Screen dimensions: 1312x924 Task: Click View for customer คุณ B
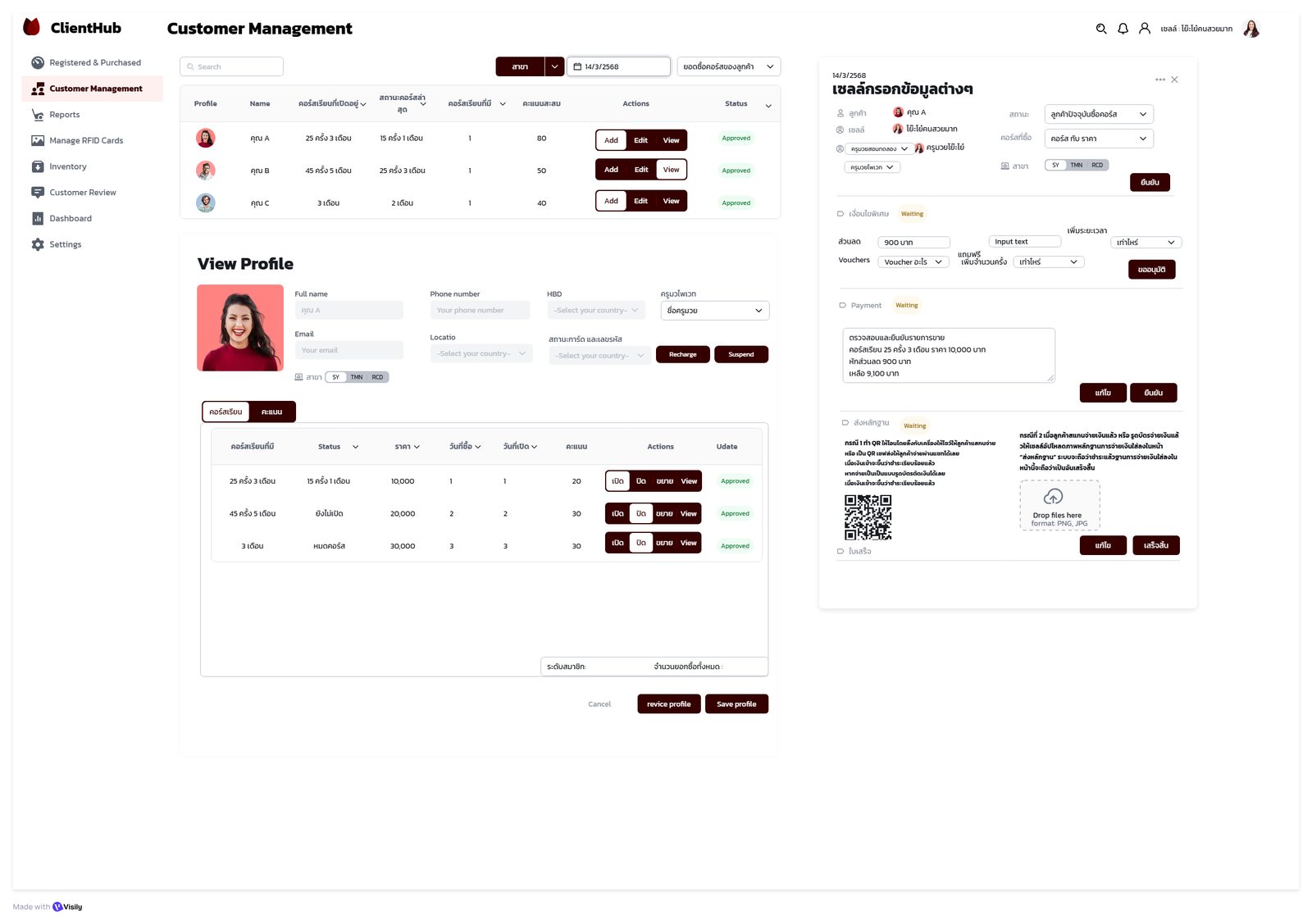(x=672, y=170)
